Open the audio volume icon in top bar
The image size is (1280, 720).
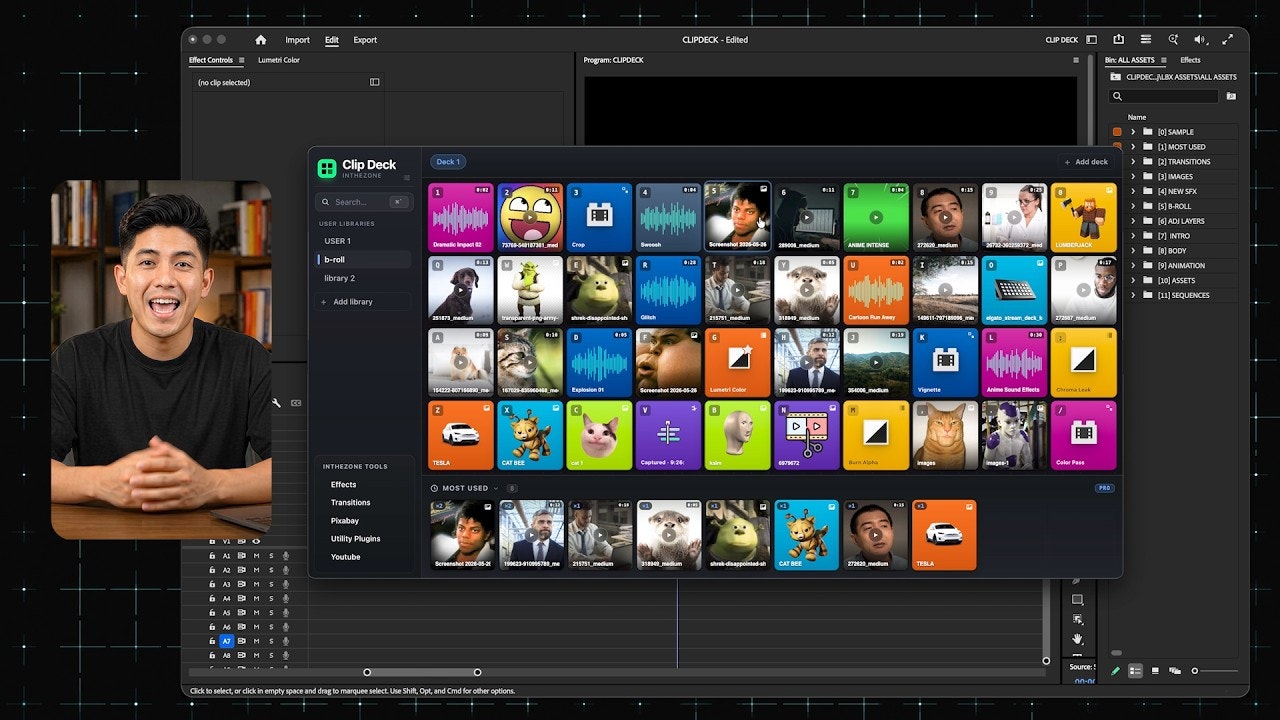(1199, 40)
